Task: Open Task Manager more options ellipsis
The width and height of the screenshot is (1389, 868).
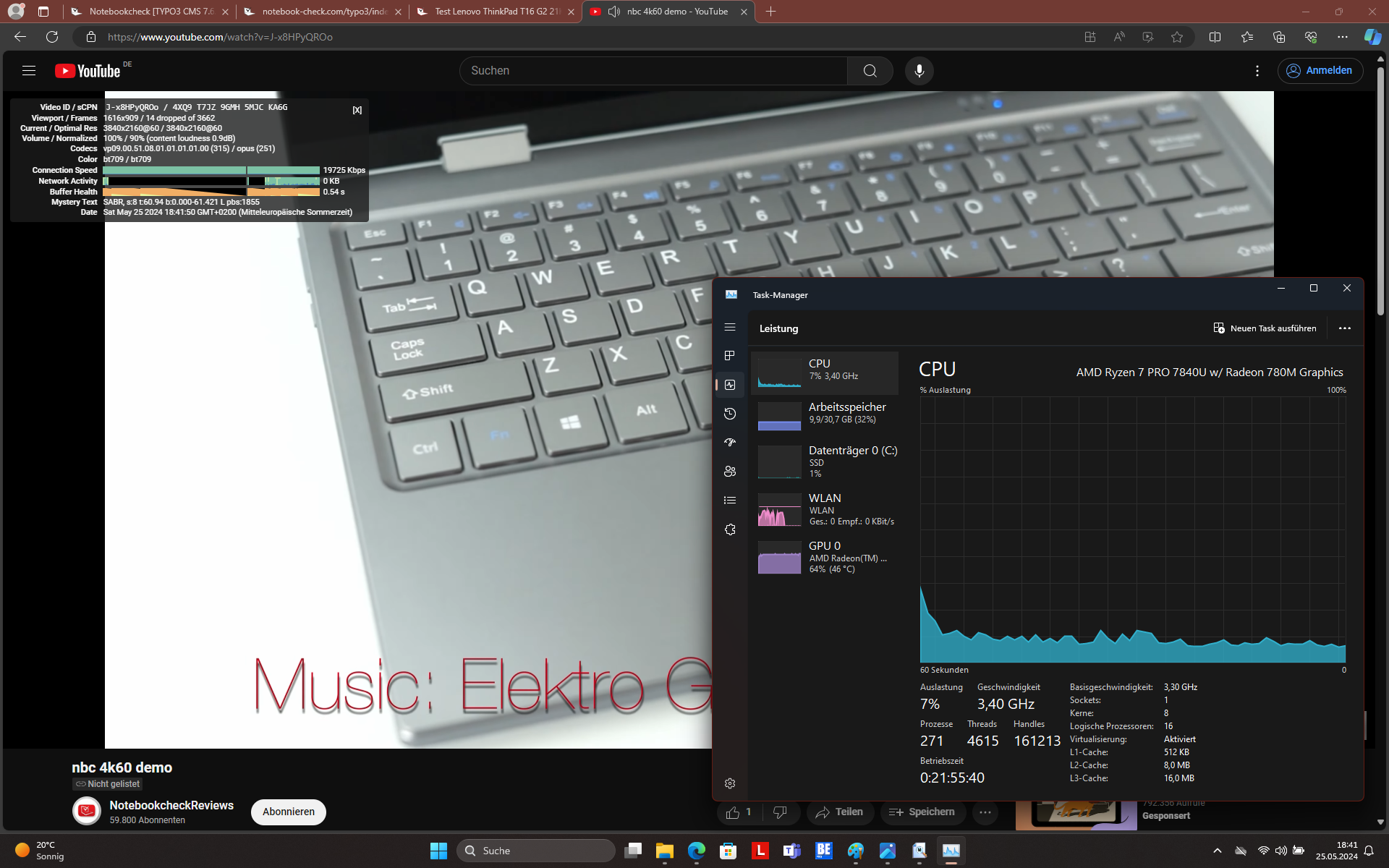Action: [x=1344, y=328]
